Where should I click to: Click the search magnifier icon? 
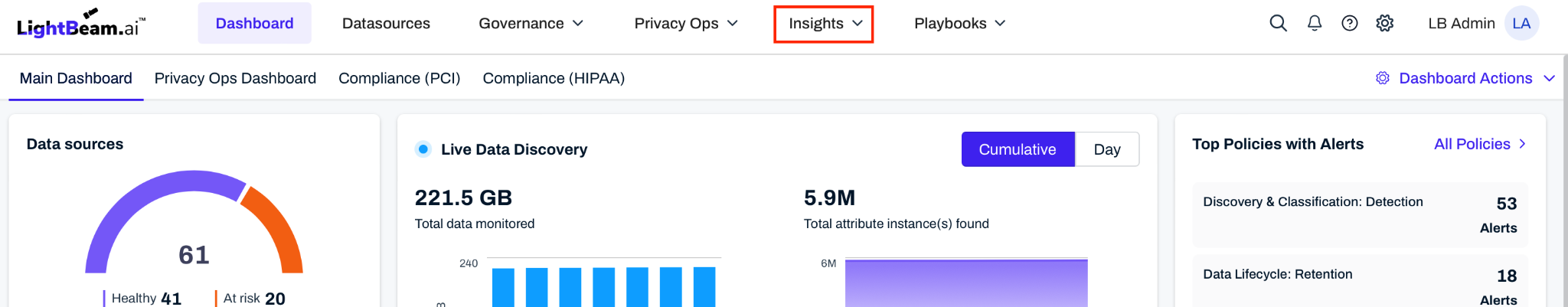[x=1278, y=23]
